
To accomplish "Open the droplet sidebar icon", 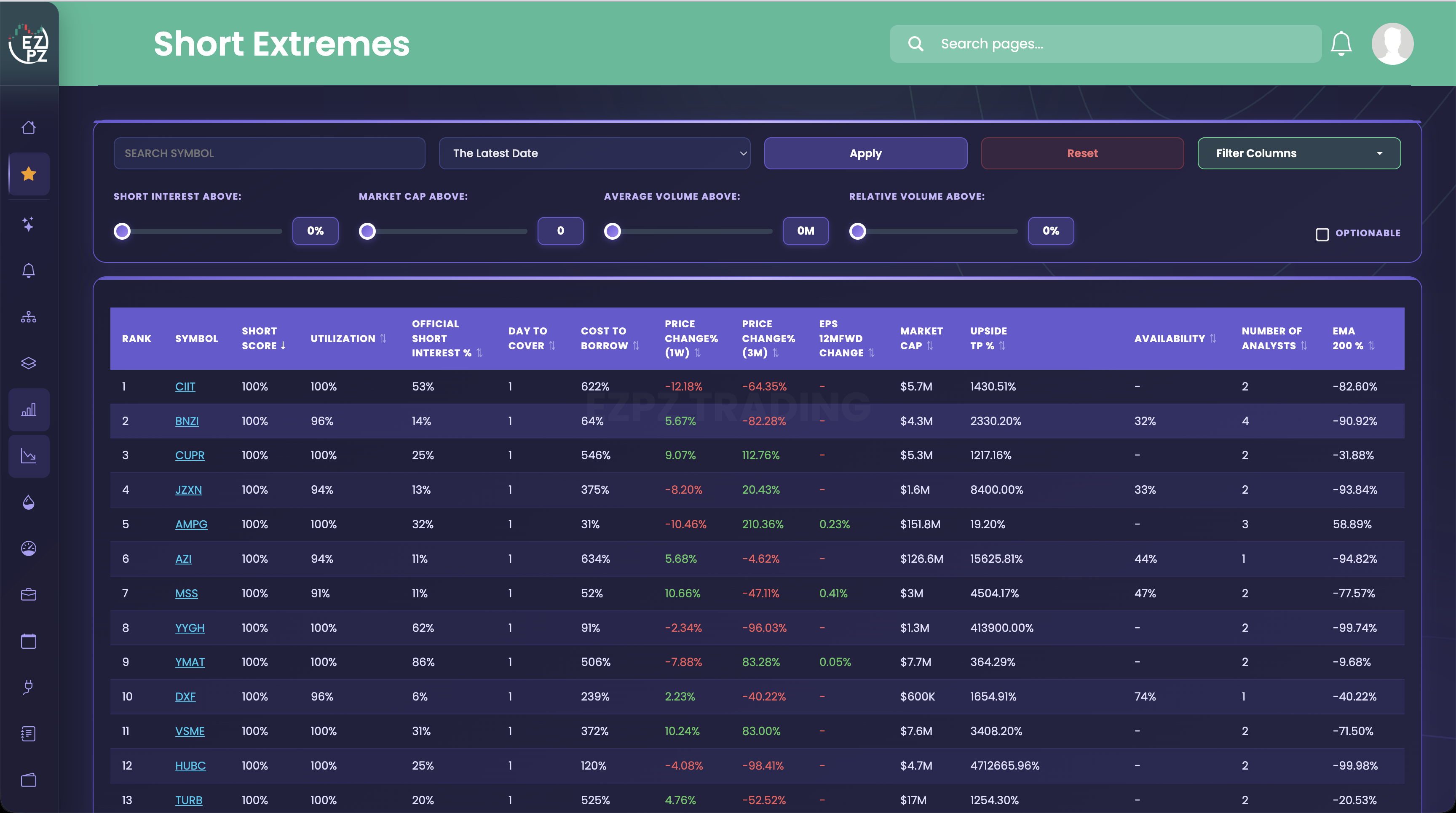I will (x=29, y=502).
